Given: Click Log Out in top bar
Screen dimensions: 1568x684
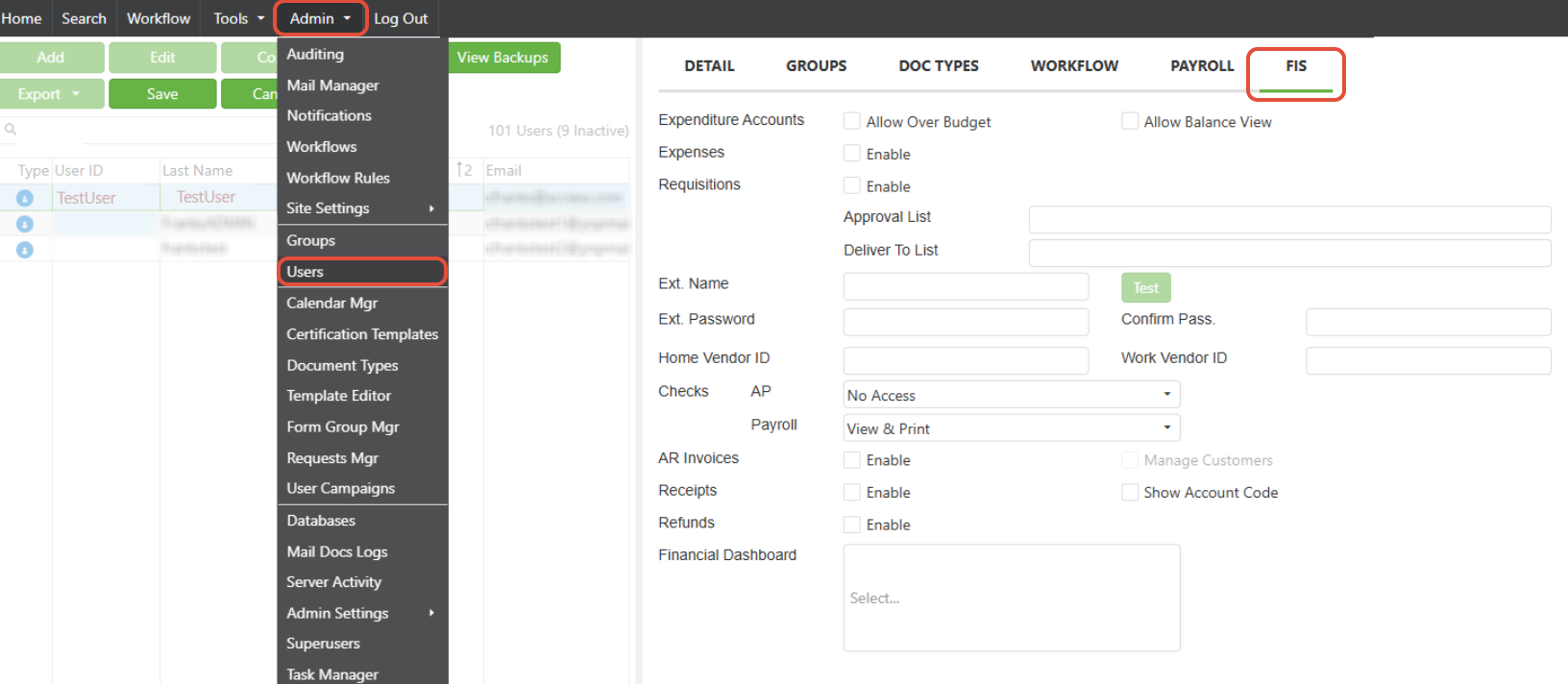Looking at the screenshot, I should click(401, 18).
